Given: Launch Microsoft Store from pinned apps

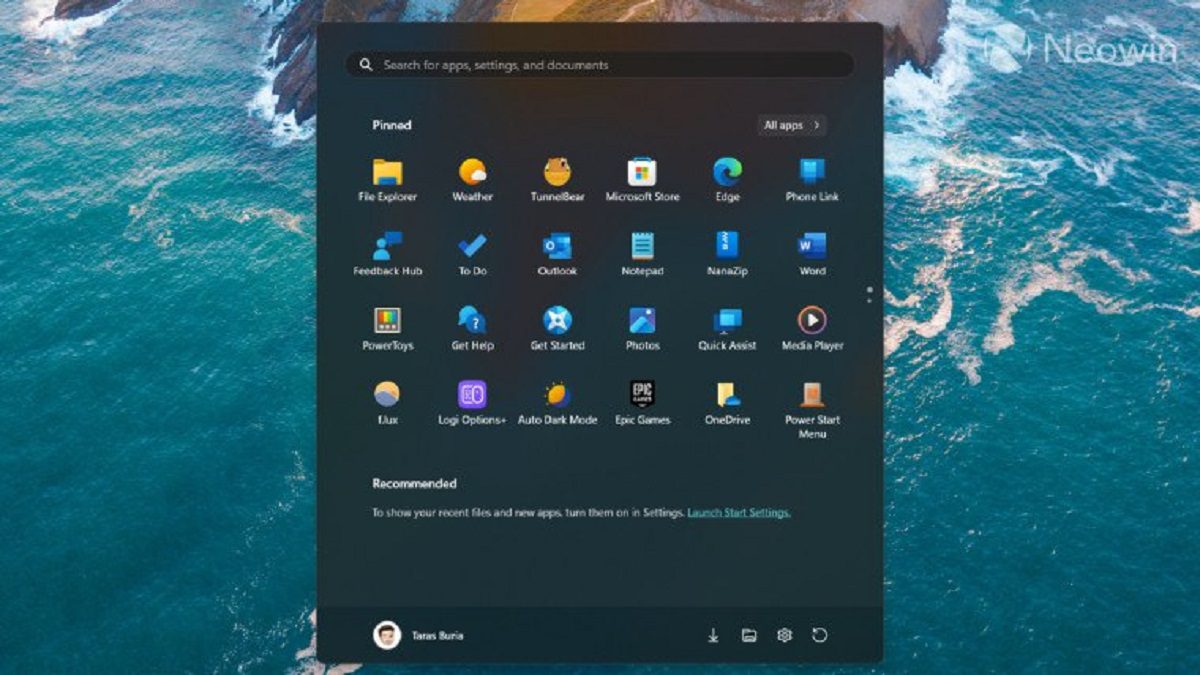Looking at the screenshot, I should coord(642,180).
